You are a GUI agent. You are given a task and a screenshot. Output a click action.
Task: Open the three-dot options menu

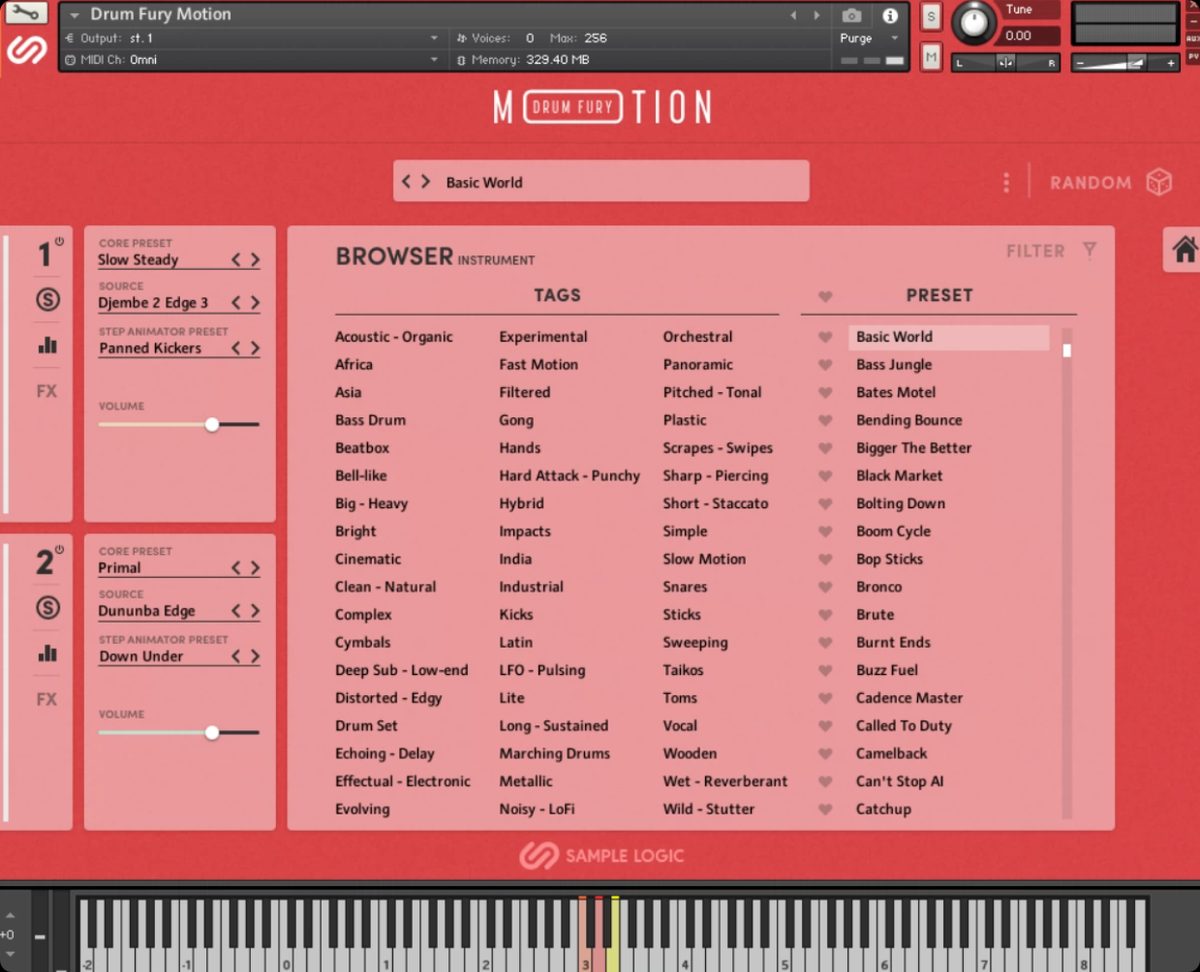(x=1006, y=182)
